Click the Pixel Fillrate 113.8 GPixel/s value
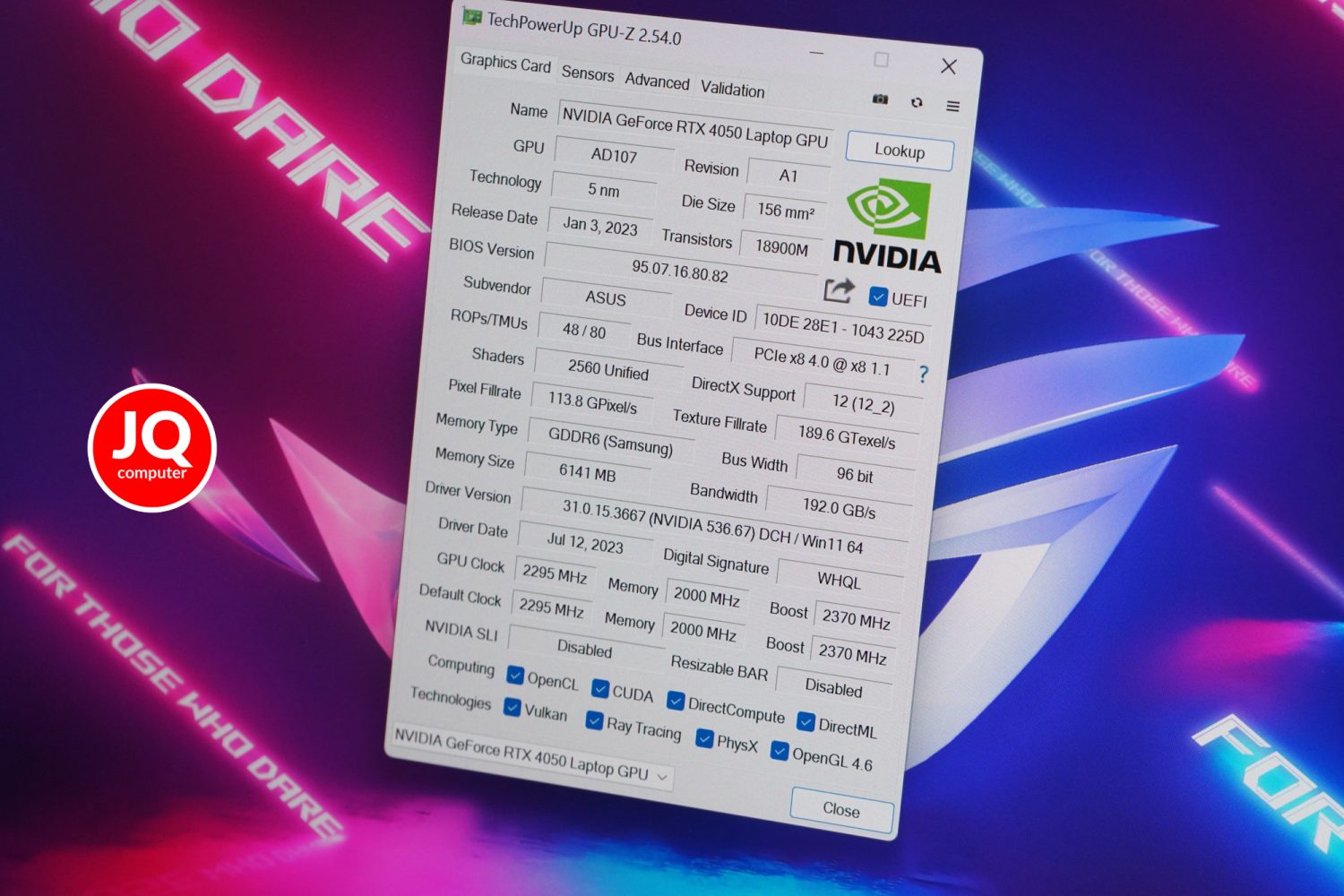This screenshot has height=896, width=1344. click(x=592, y=403)
